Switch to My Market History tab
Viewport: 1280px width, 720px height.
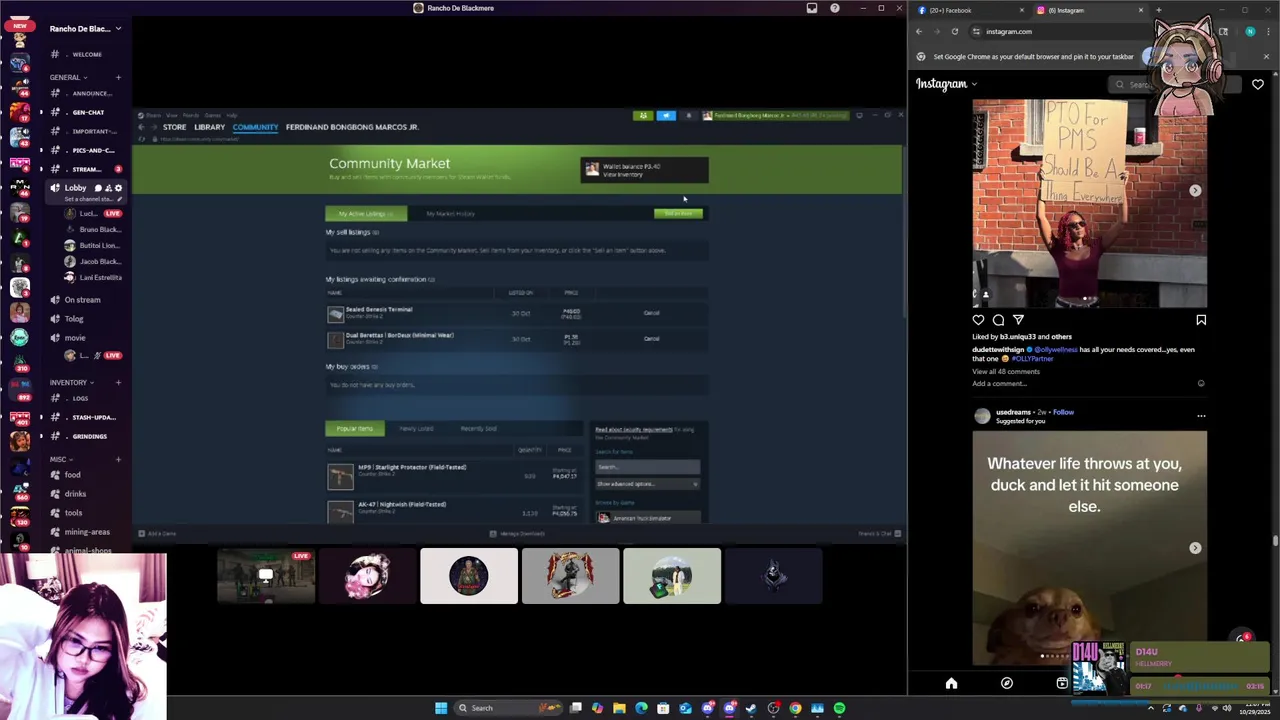click(x=450, y=214)
